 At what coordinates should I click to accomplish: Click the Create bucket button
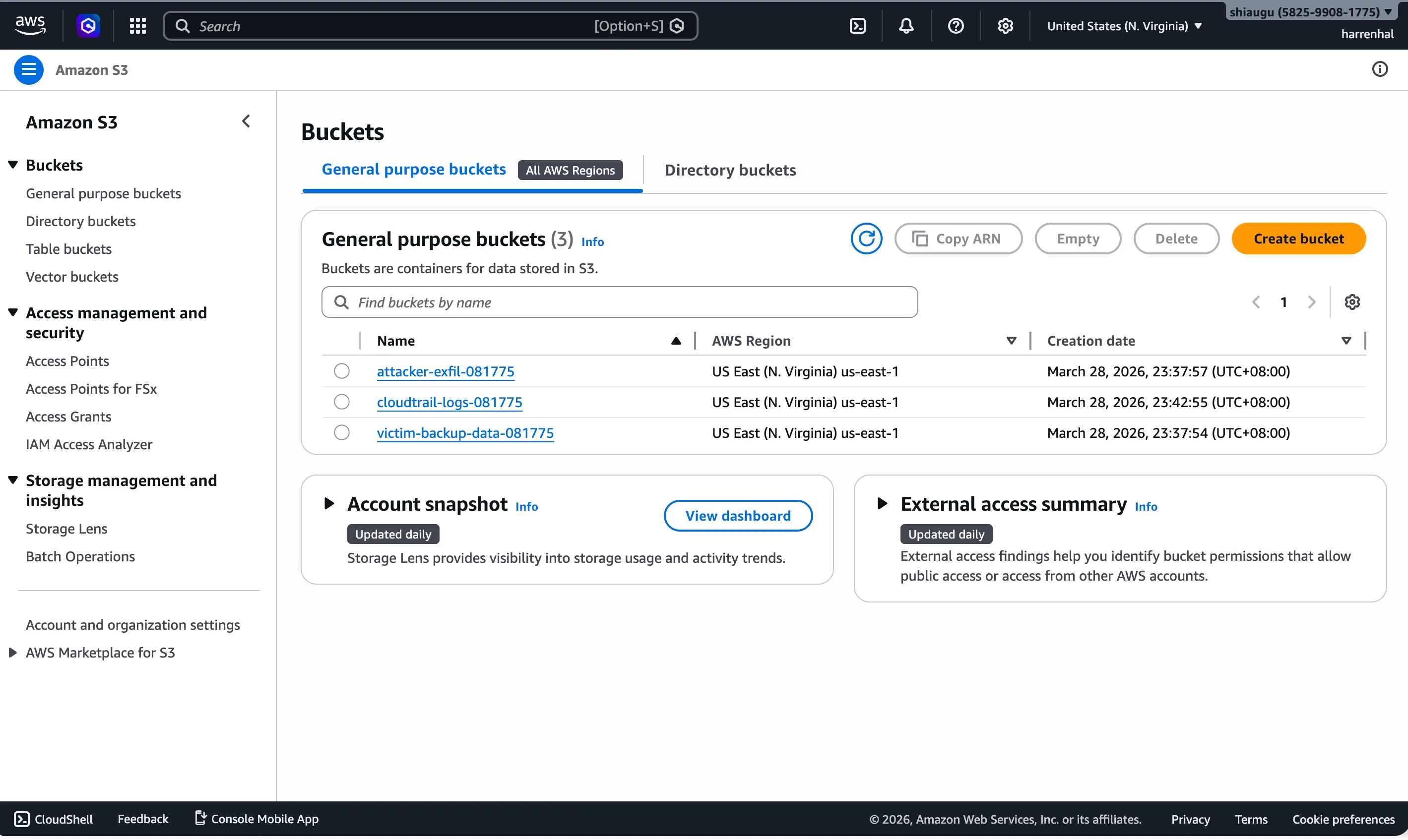(x=1299, y=239)
